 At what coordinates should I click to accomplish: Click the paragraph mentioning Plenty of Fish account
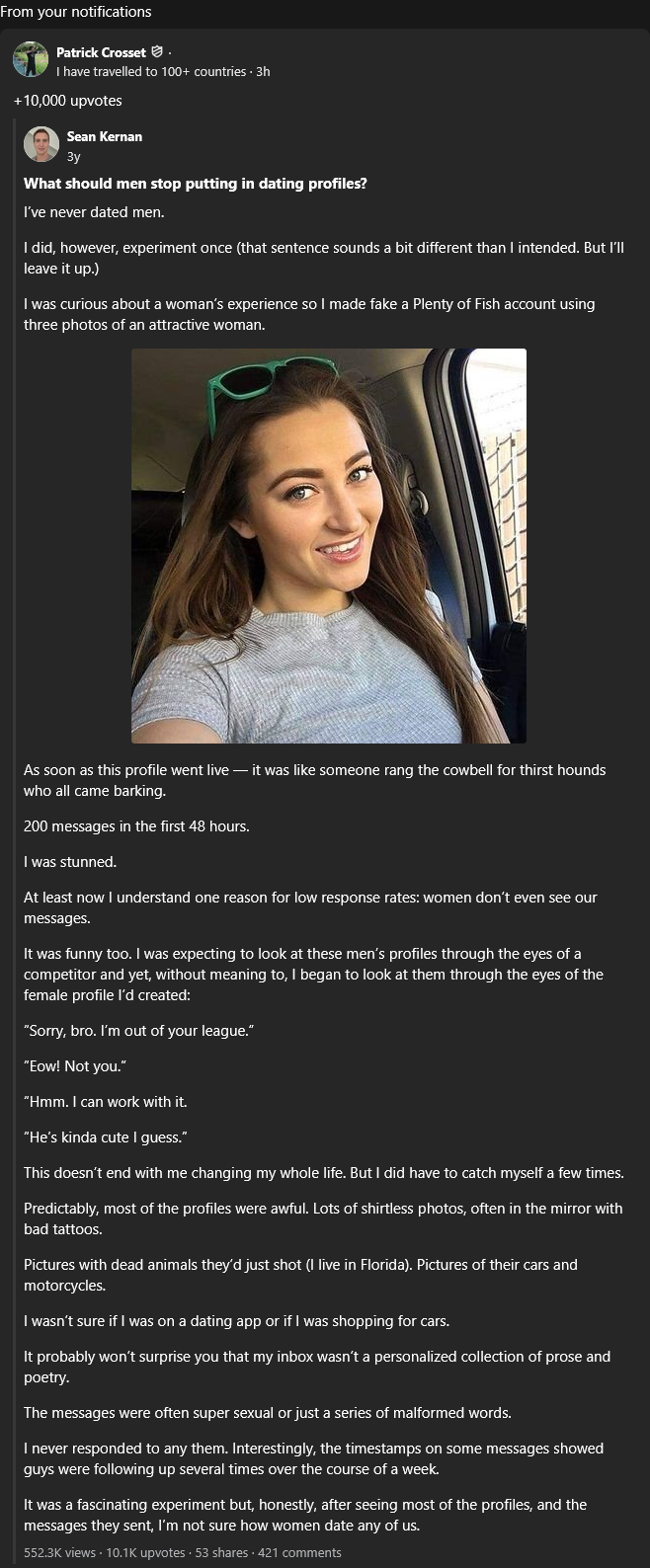coord(309,313)
